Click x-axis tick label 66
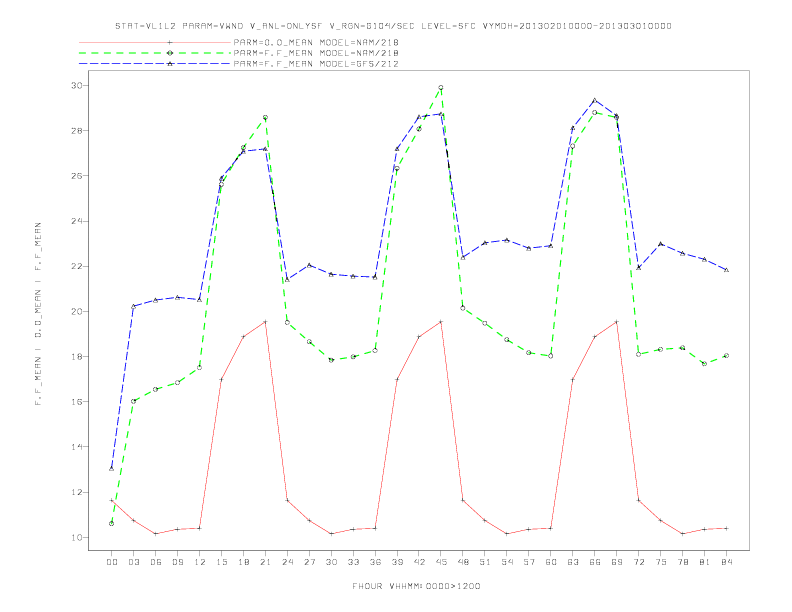 (595, 562)
